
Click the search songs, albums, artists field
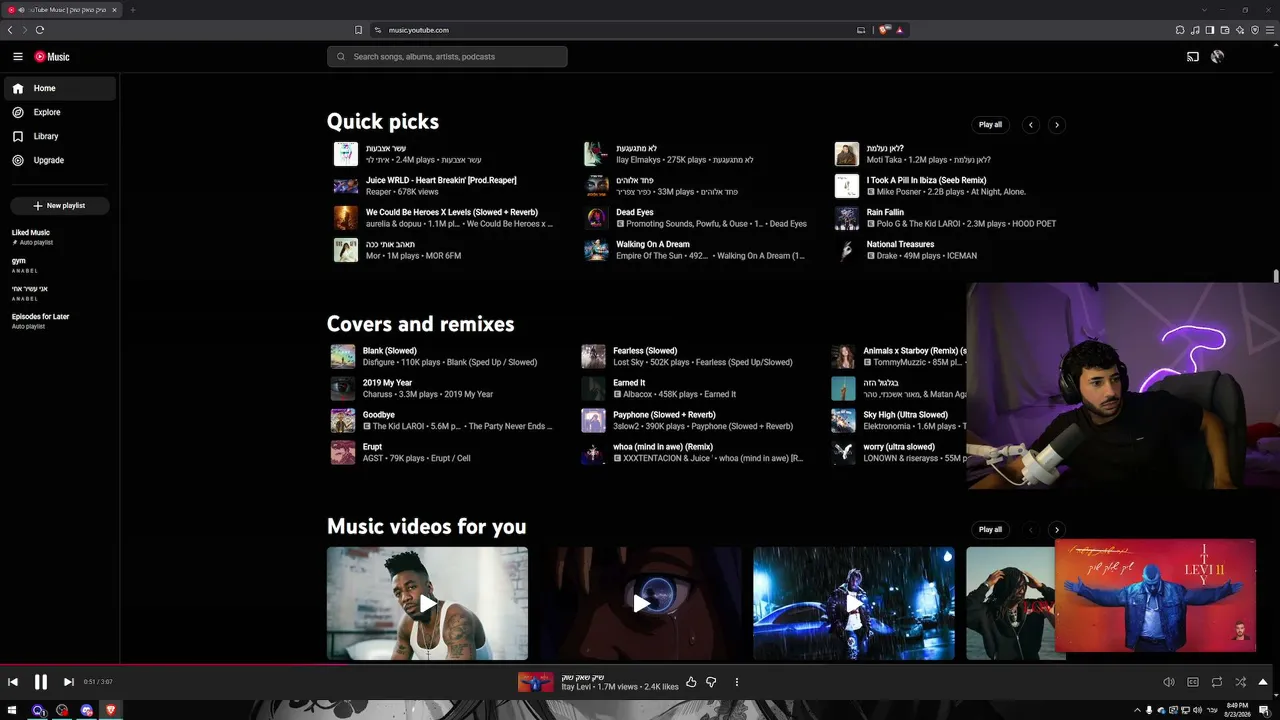[447, 57]
